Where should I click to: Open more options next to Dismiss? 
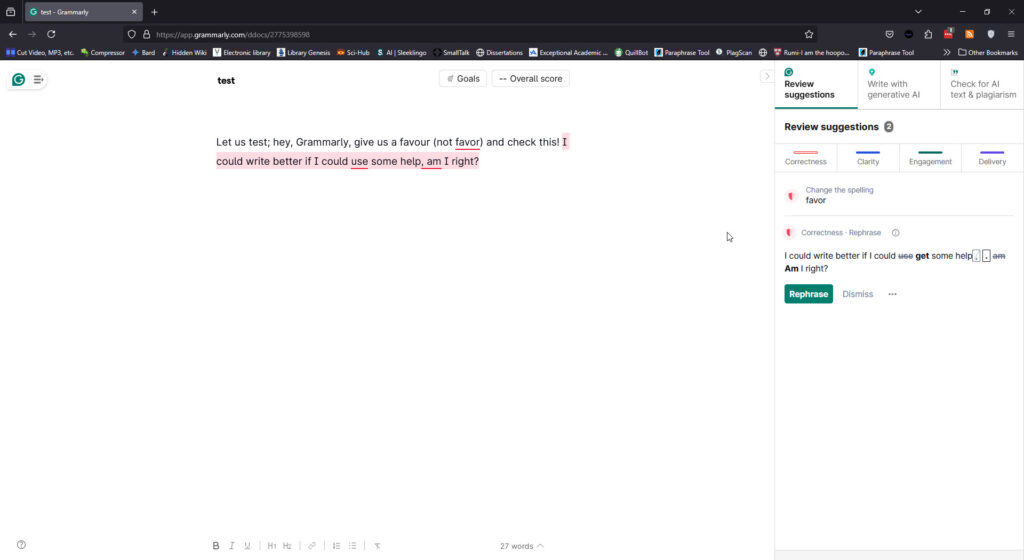tap(893, 294)
